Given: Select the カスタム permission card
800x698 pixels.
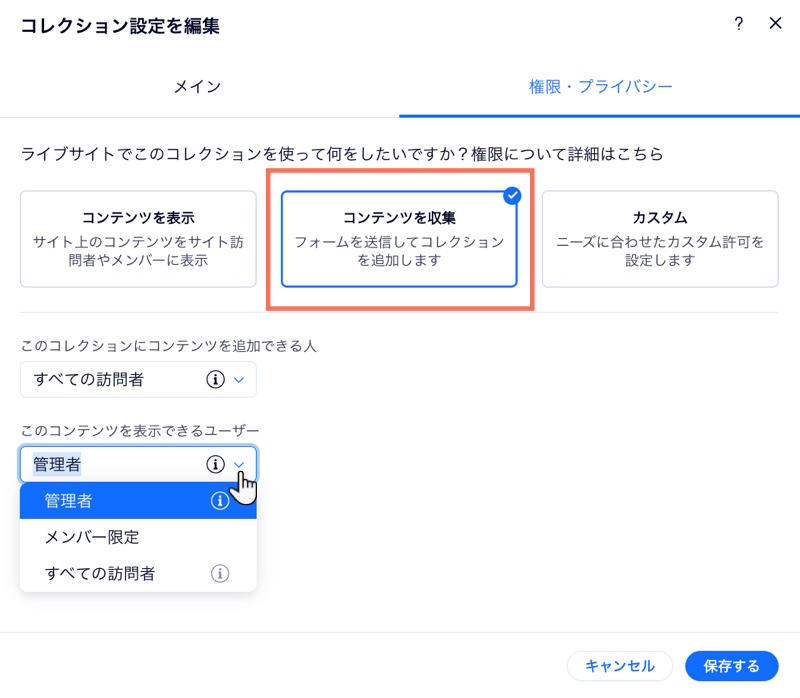Looking at the screenshot, I should [660, 239].
